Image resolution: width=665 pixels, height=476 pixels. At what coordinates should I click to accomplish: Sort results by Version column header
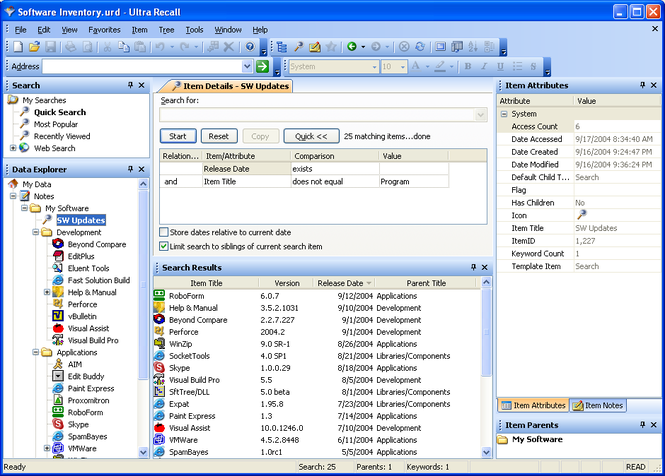coord(287,283)
